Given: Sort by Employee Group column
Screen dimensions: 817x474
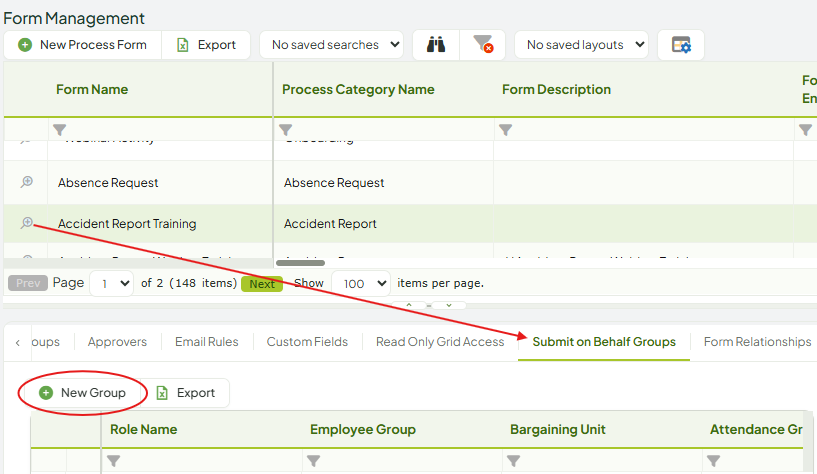Looking at the screenshot, I should 363,430.
